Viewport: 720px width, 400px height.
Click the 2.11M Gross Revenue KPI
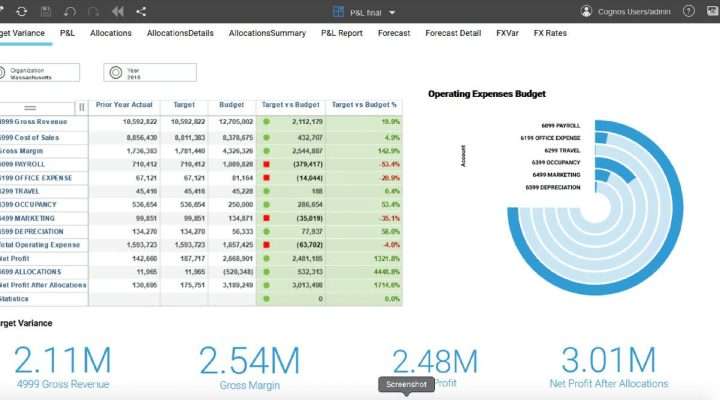point(63,367)
